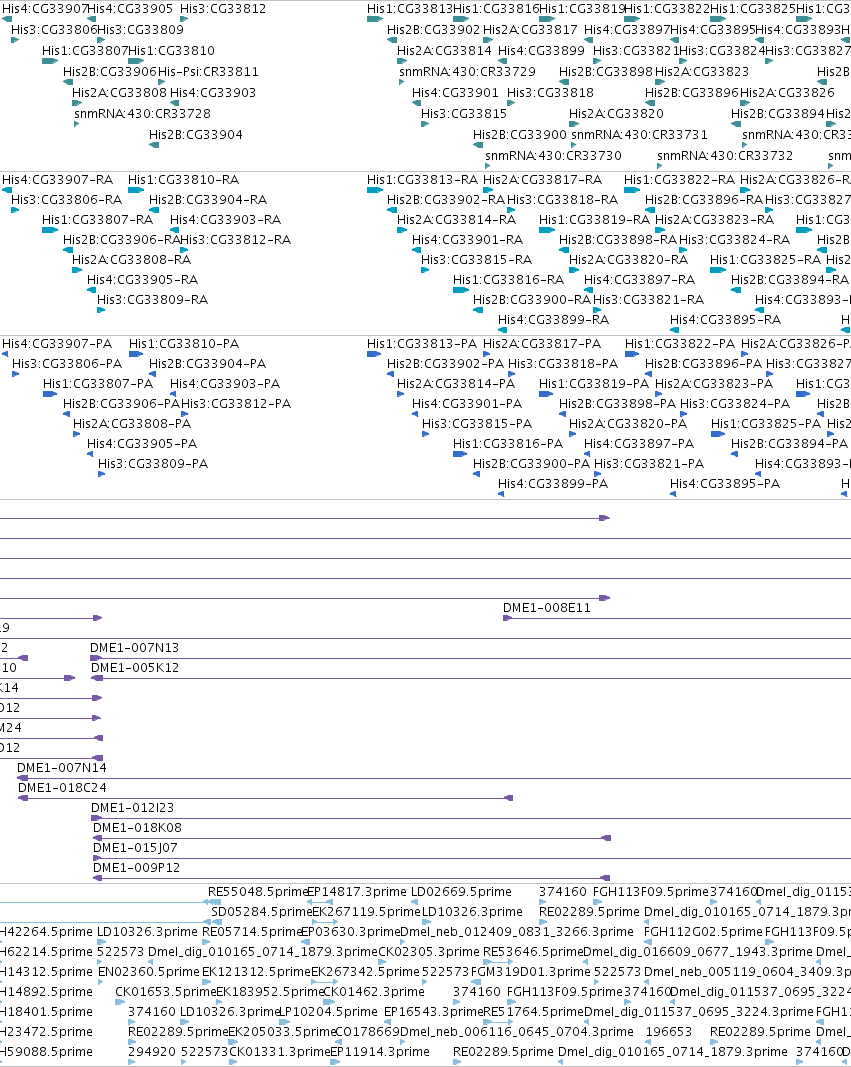
Task: Select EST EK267119.5prime
Action: (366, 912)
